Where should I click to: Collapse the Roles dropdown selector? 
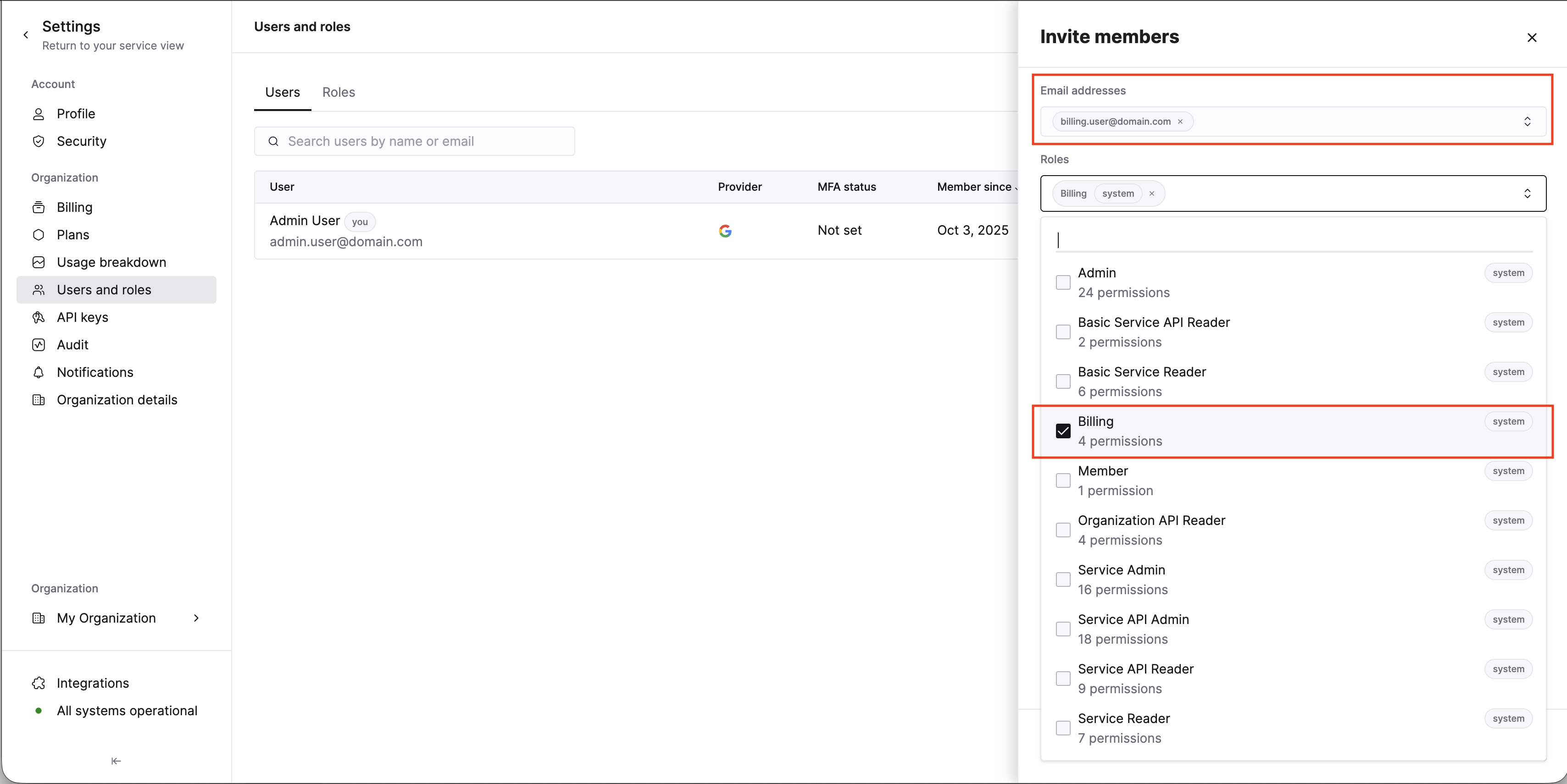point(1527,194)
